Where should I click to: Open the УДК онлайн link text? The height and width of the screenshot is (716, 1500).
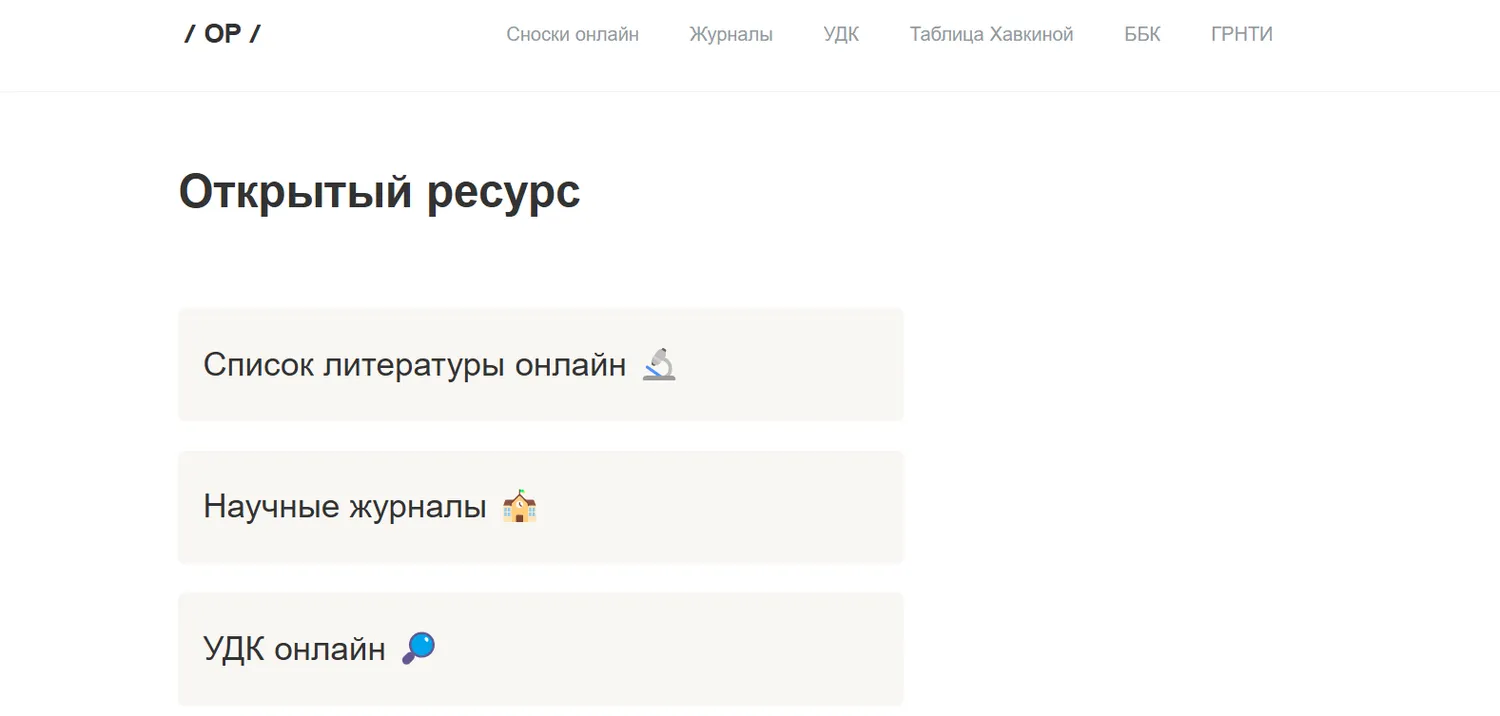pyautogui.click(x=294, y=649)
